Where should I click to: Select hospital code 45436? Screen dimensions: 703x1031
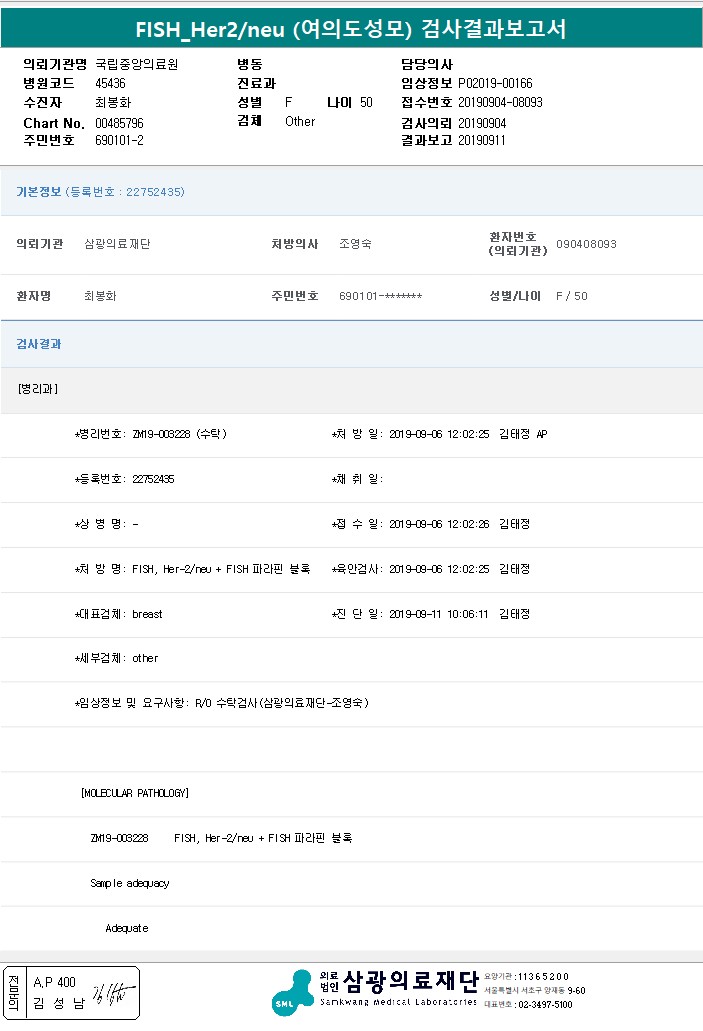click(x=110, y=84)
